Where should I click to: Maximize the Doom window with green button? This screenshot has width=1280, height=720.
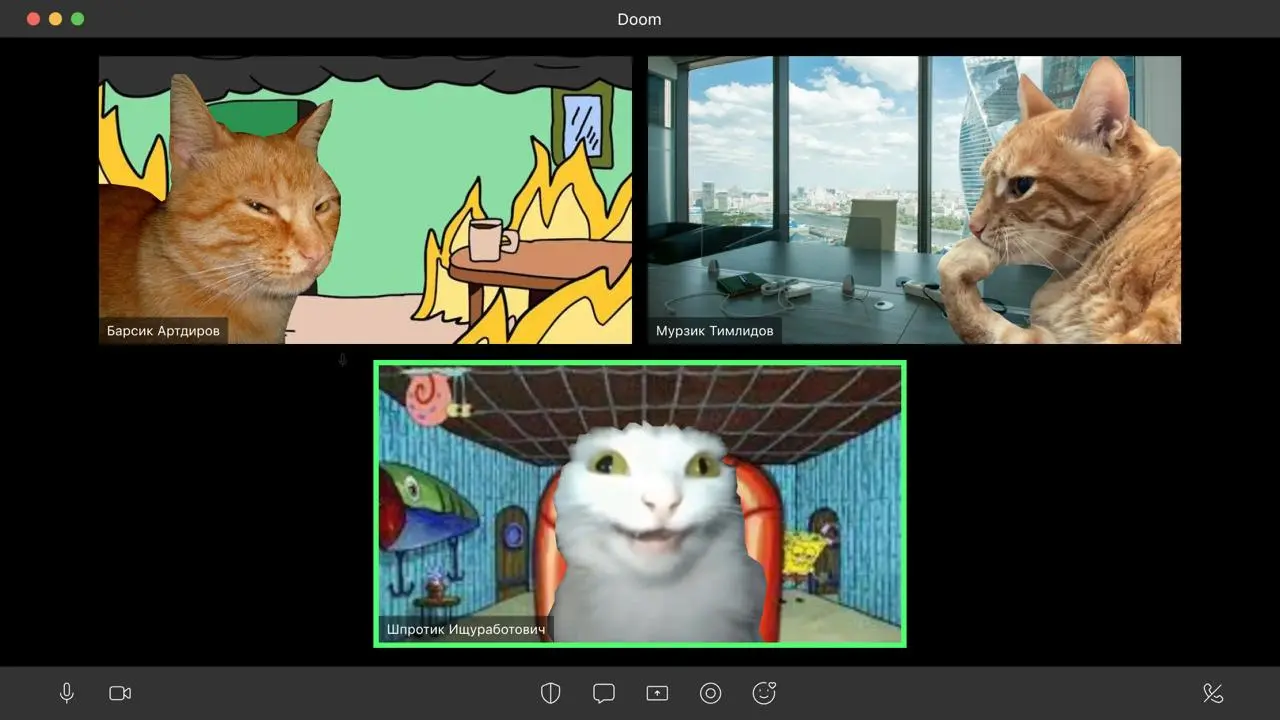(78, 19)
